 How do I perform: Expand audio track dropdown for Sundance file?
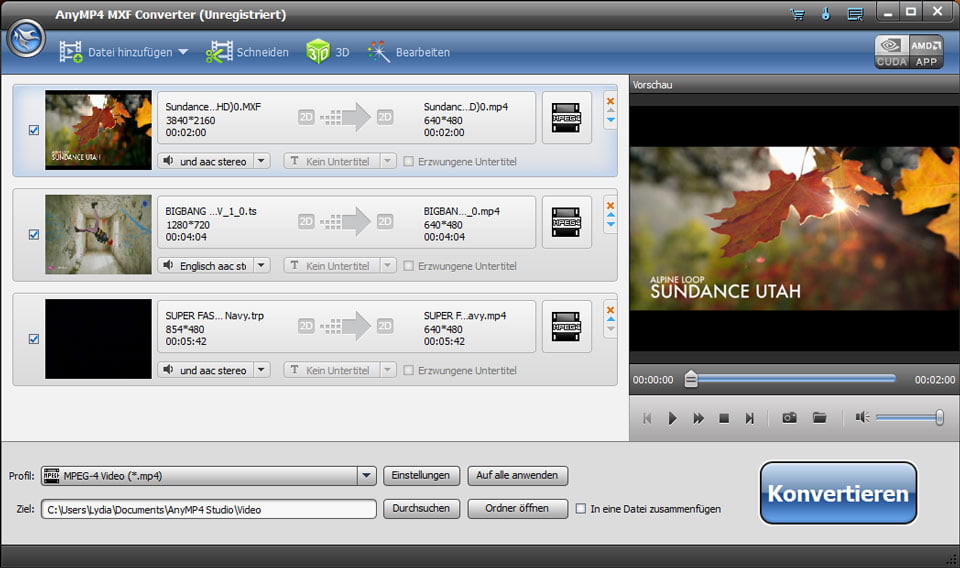pos(261,161)
